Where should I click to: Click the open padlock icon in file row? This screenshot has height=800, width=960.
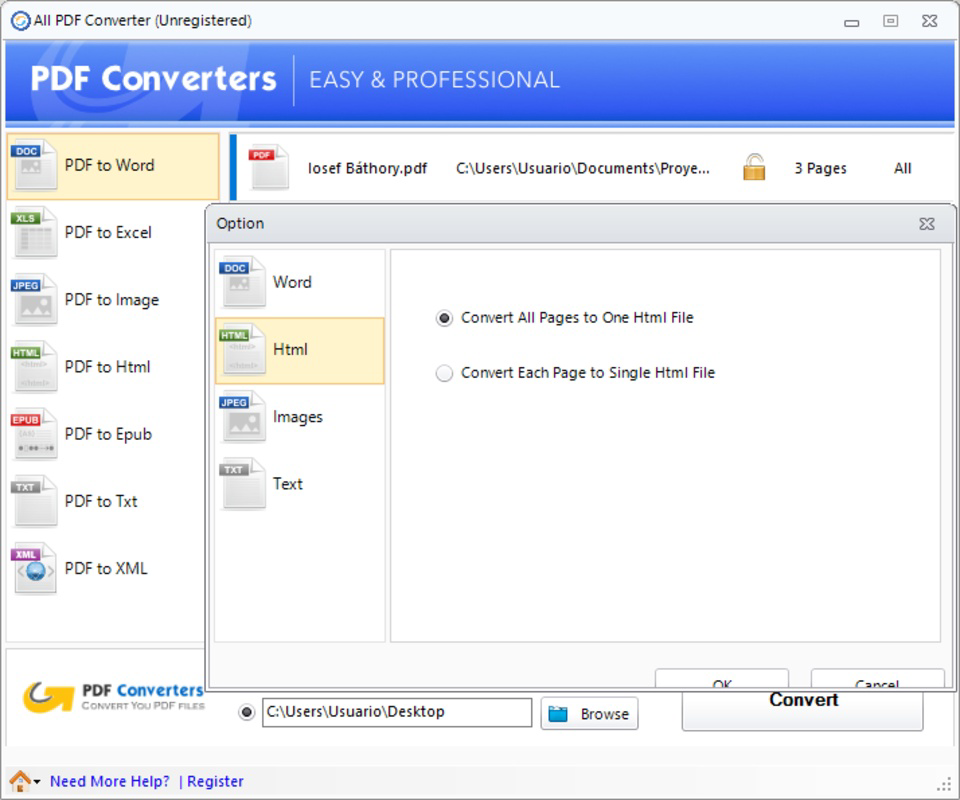click(x=754, y=167)
